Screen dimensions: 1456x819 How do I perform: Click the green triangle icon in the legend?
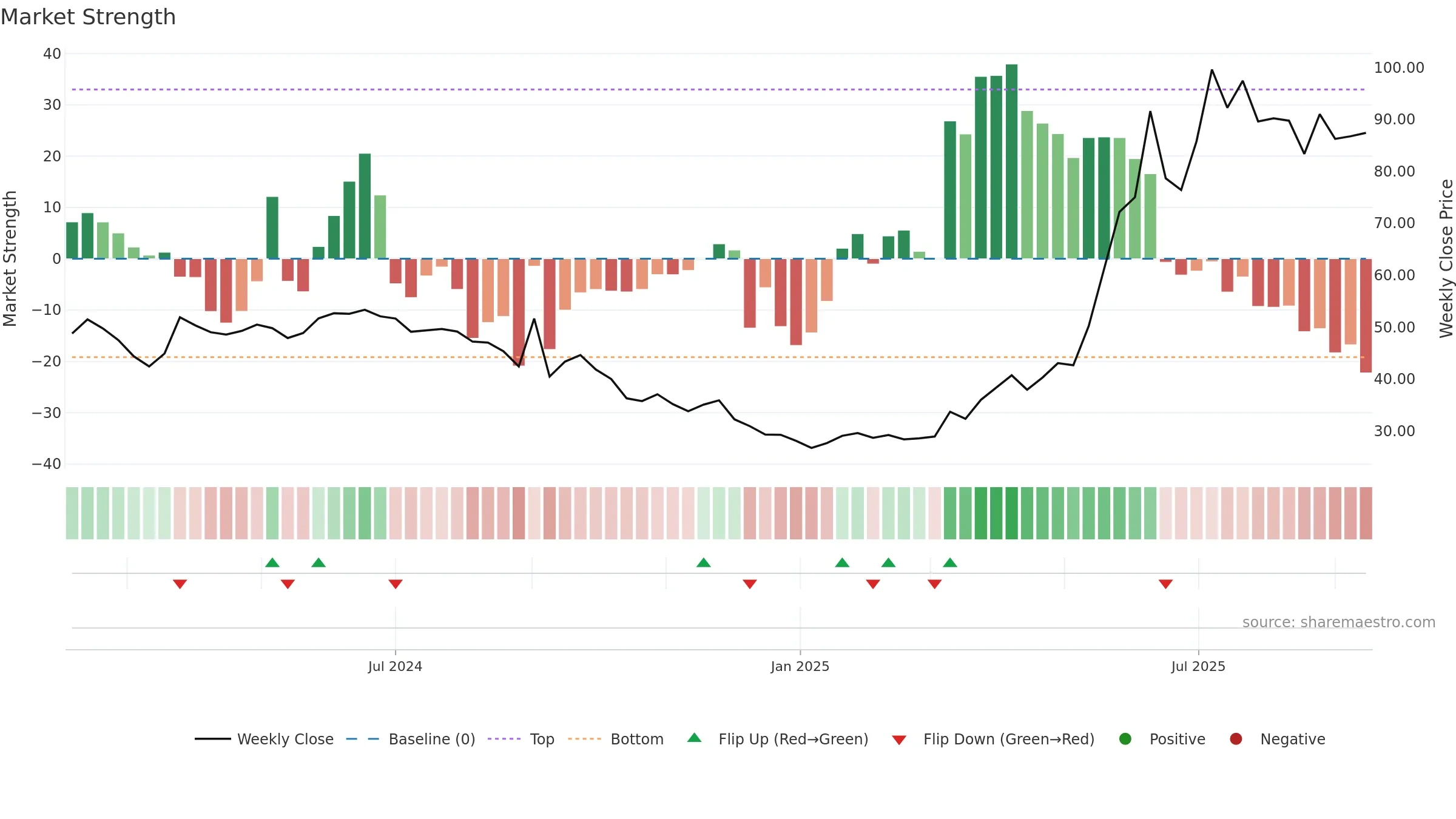pyautogui.click(x=695, y=738)
